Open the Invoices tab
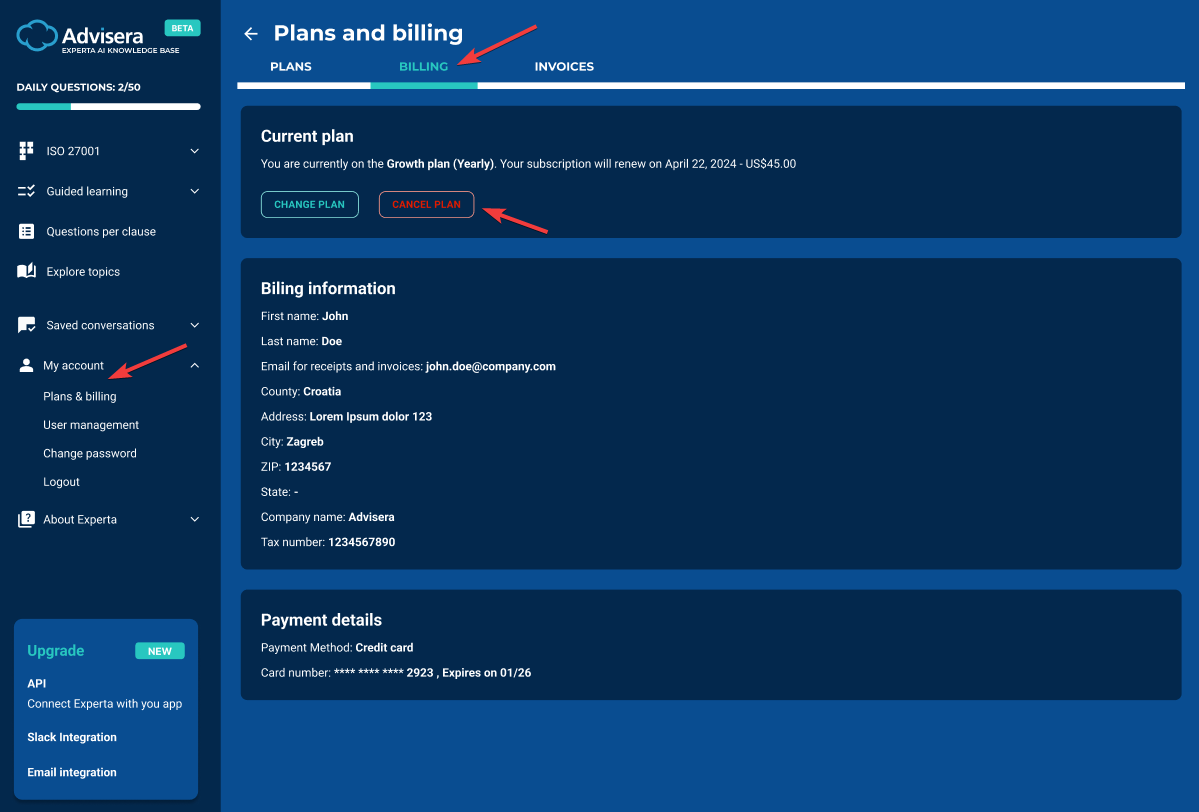This screenshot has height=812, width=1199. 564,67
